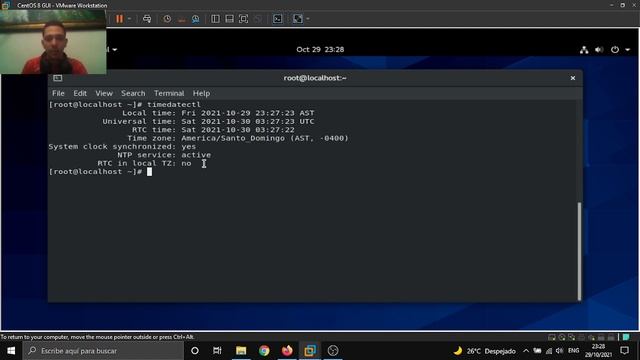Screen dimensions: 640x360
Task: Click the Windows tray battery icon
Action: [537, 351]
